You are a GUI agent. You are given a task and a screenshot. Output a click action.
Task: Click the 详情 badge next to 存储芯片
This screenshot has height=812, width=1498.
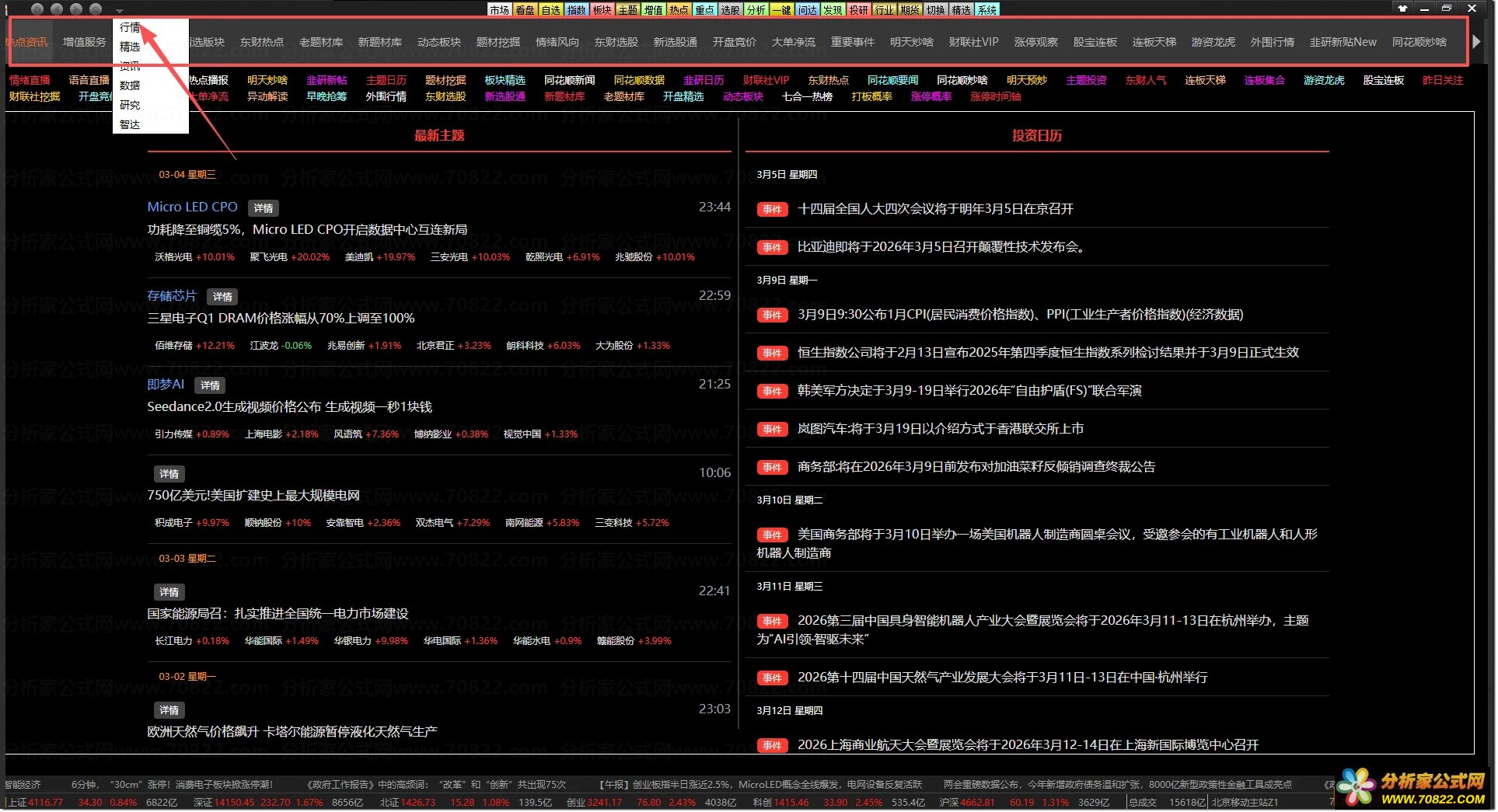222,297
